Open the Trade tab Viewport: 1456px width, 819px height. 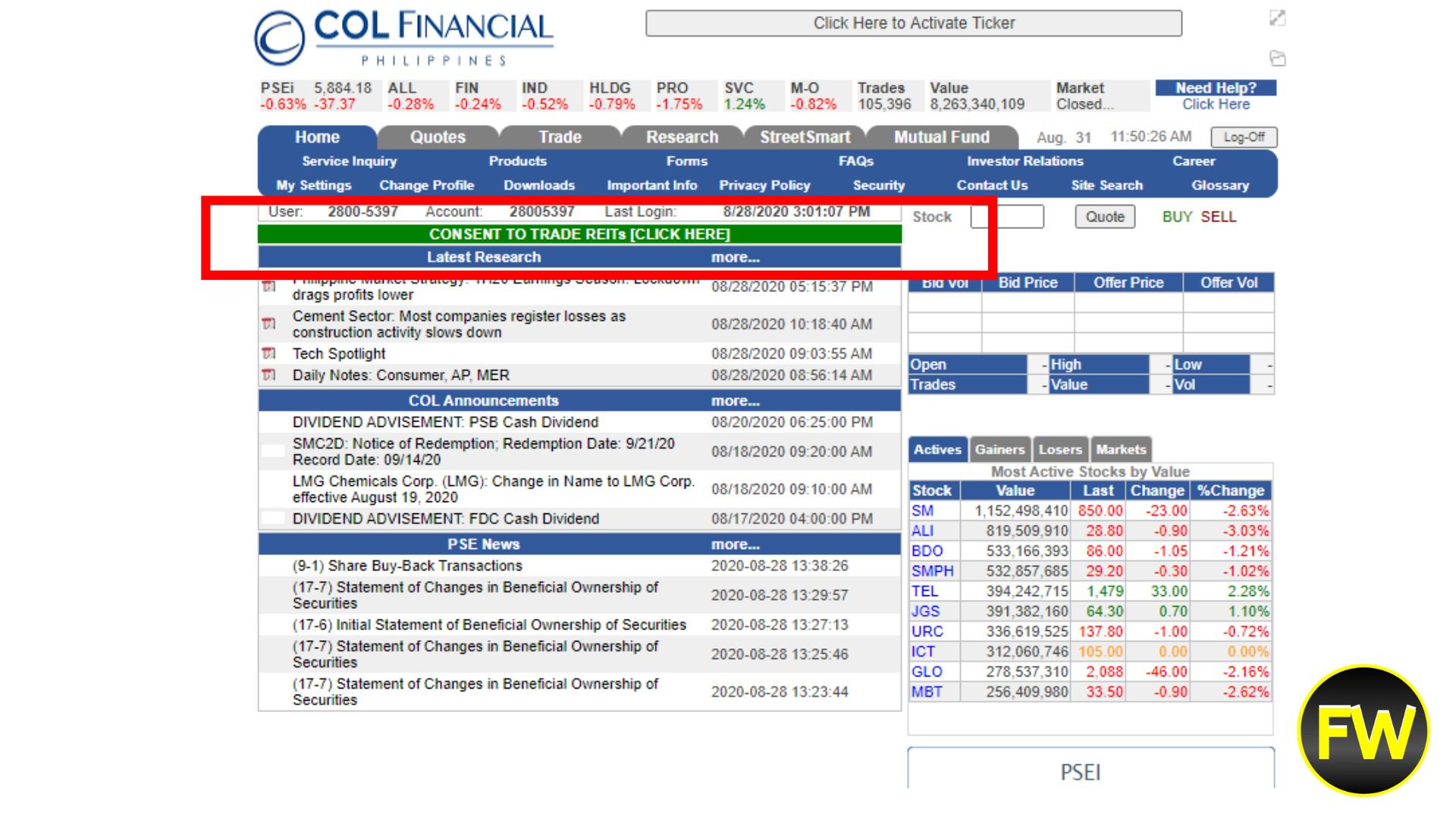point(560,137)
